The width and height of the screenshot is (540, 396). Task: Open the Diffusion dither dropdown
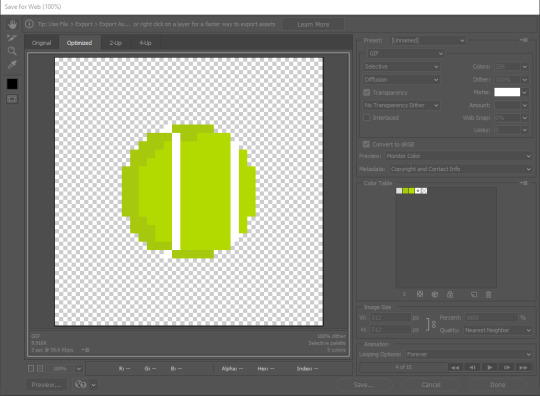pos(401,80)
